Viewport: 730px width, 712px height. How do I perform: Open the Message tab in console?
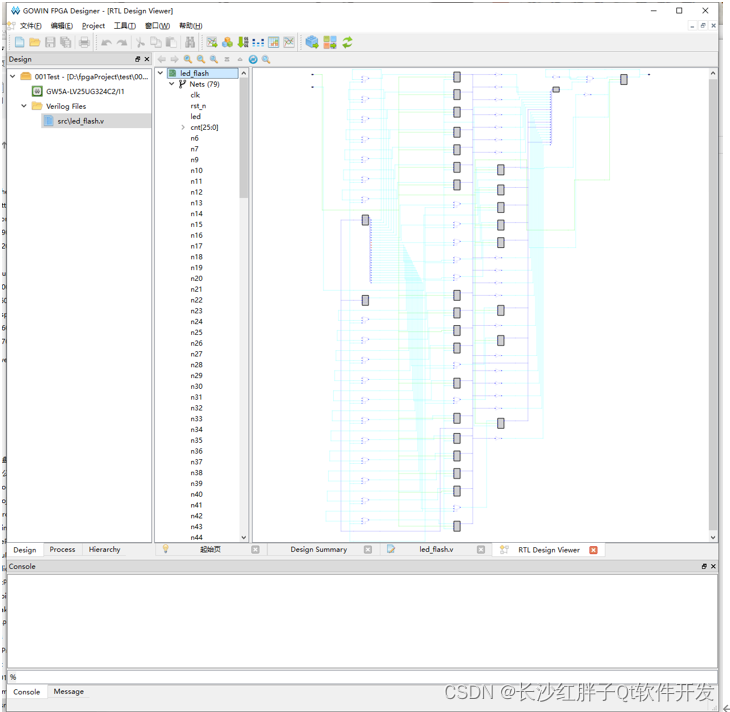click(x=68, y=692)
